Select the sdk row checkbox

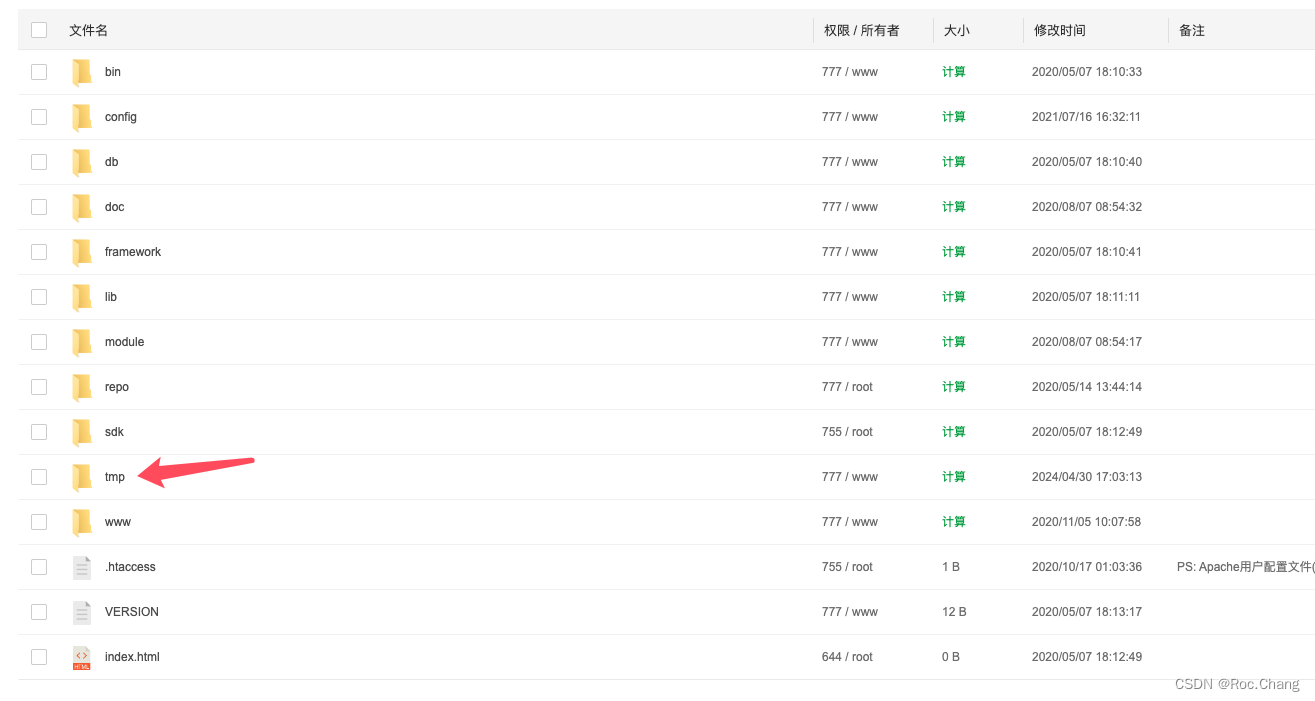coord(39,432)
